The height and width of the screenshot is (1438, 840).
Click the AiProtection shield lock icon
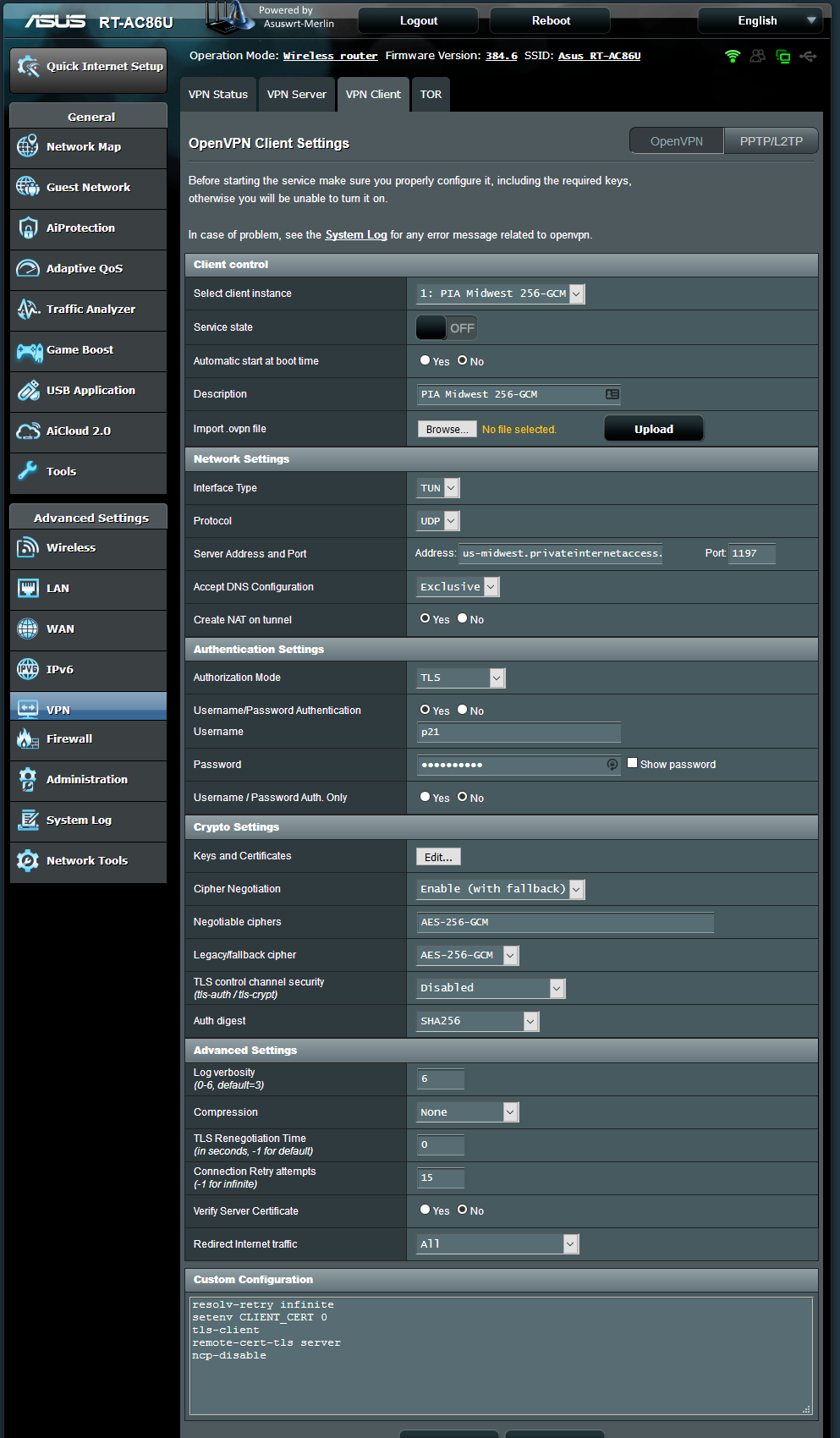click(28, 228)
